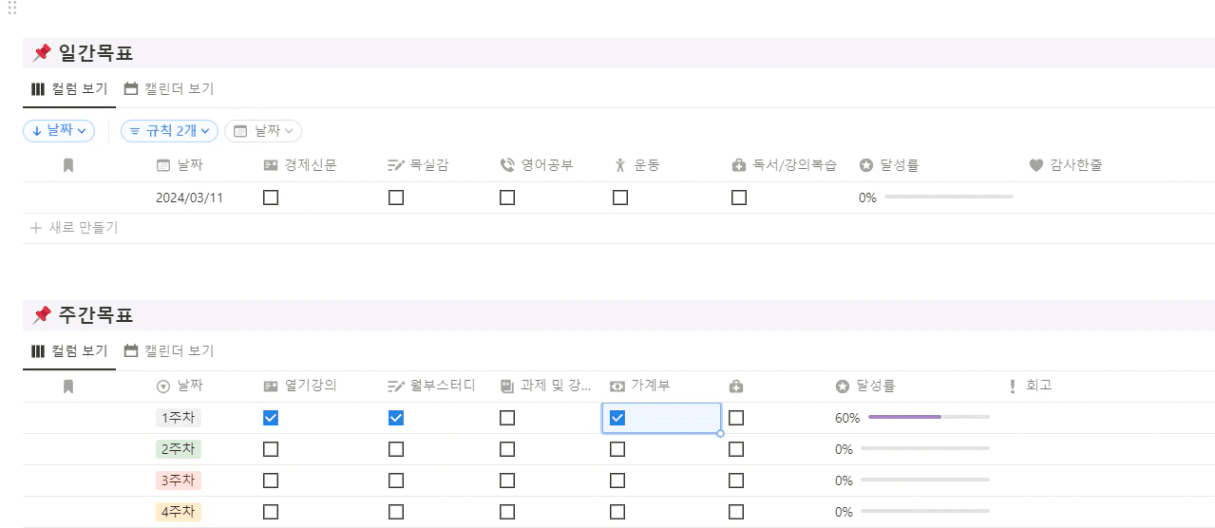
Task: Open the 날짜 sort dropdown
Action: coord(59,130)
